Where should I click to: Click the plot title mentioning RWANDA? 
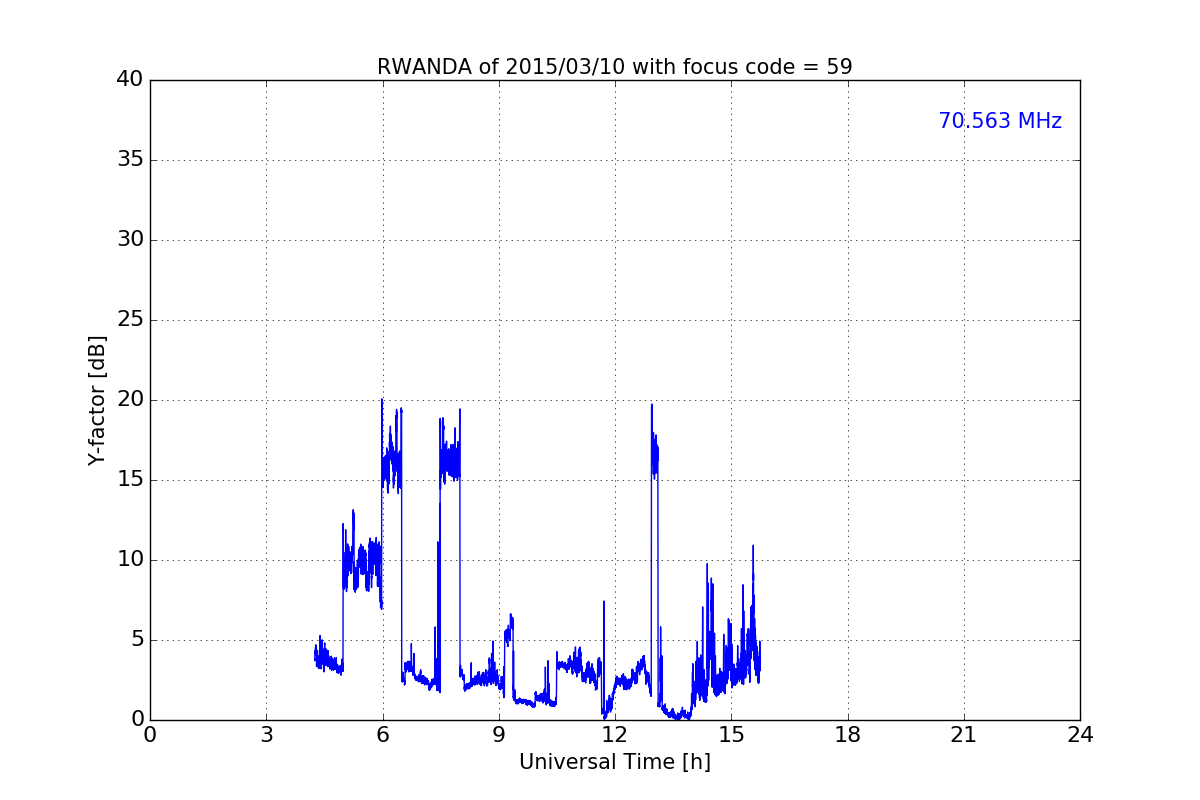(614, 67)
